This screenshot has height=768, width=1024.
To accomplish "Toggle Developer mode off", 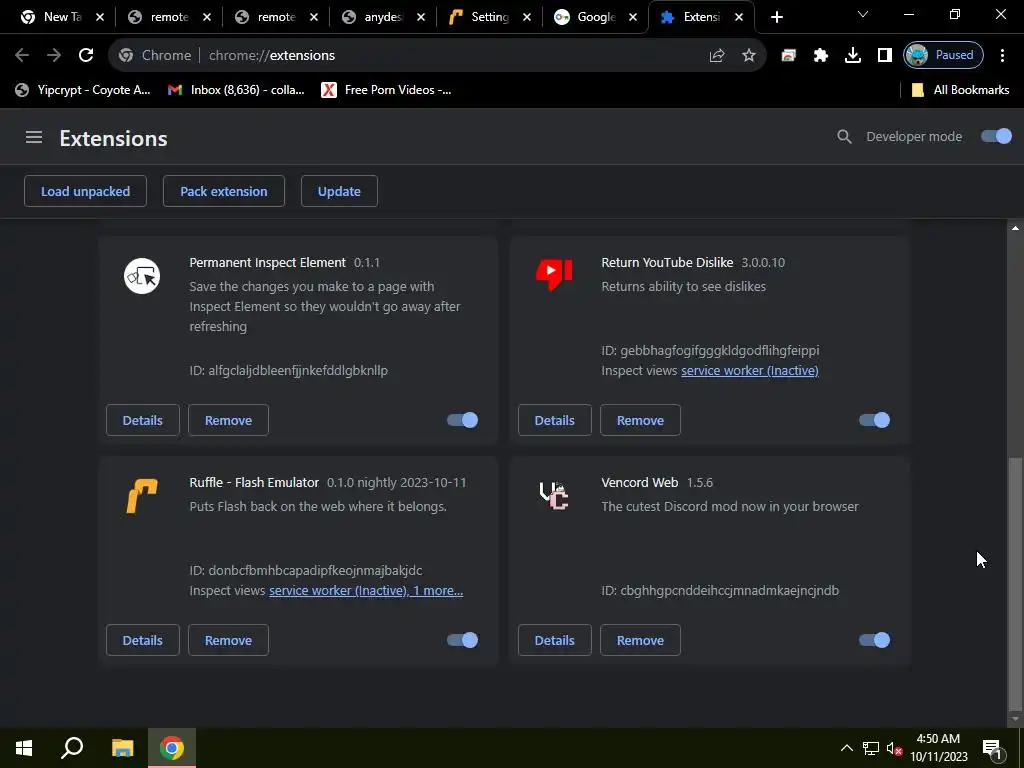I will (996, 136).
